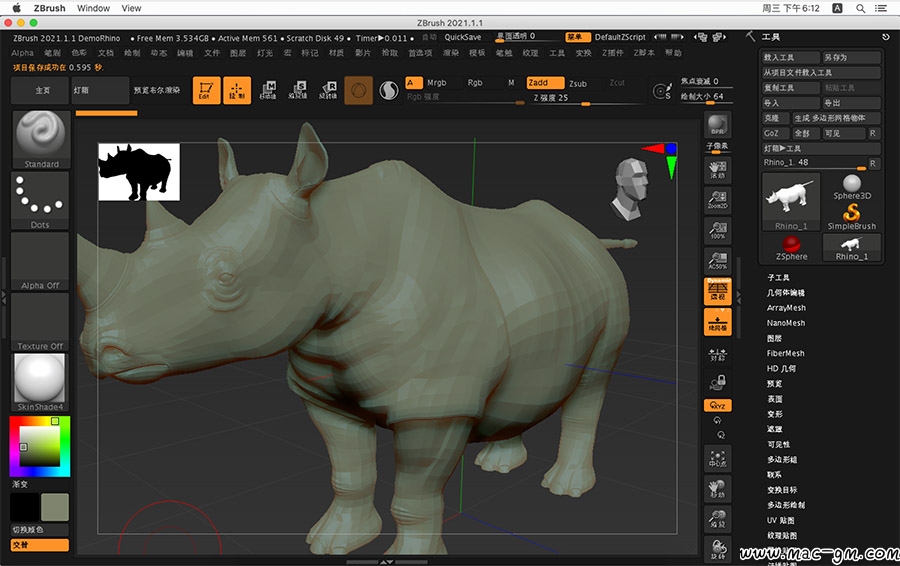Toggle the 地网格 floor grid
Viewport: 900px width, 566px height.
717,321
